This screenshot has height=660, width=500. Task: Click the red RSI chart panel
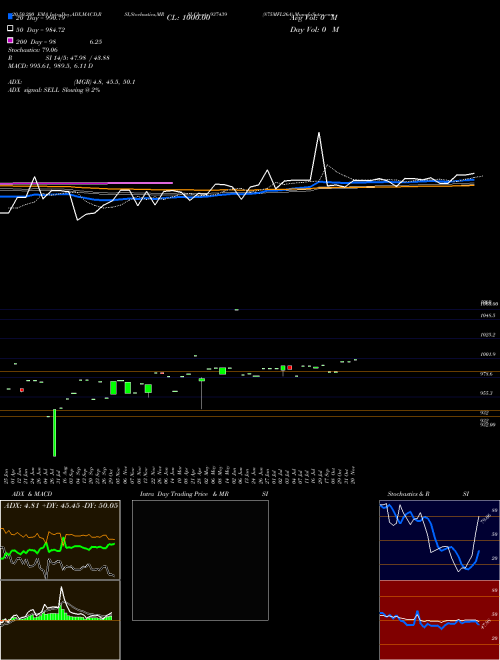(x=439, y=620)
